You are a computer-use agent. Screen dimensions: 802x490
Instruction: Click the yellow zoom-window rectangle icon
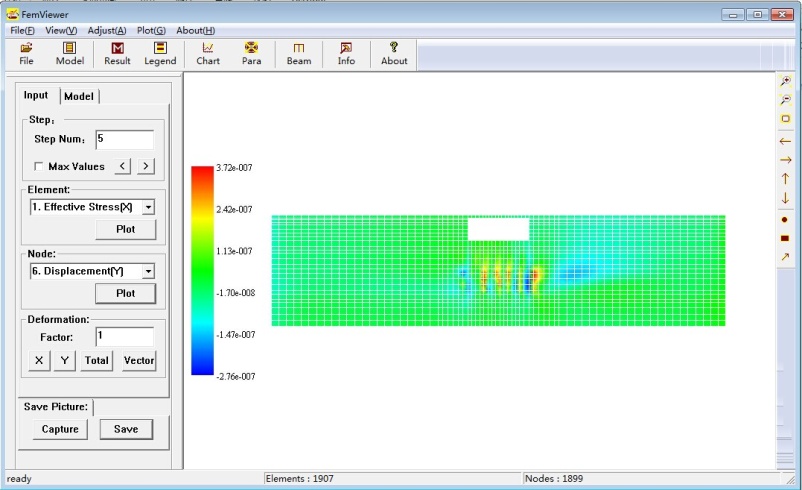pos(785,119)
